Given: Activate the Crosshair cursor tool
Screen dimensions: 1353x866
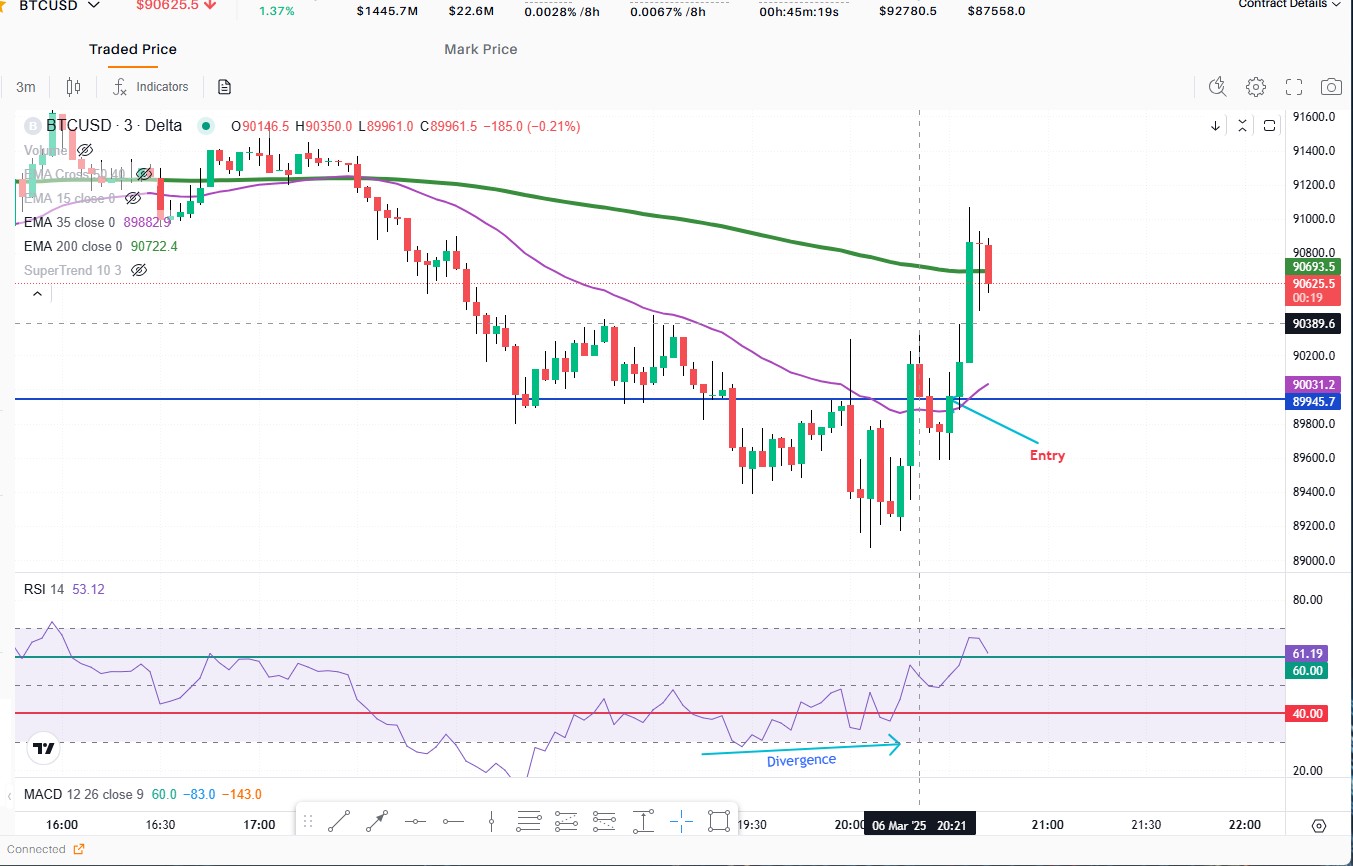Looking at the screenshot, I should click(681, 820).
